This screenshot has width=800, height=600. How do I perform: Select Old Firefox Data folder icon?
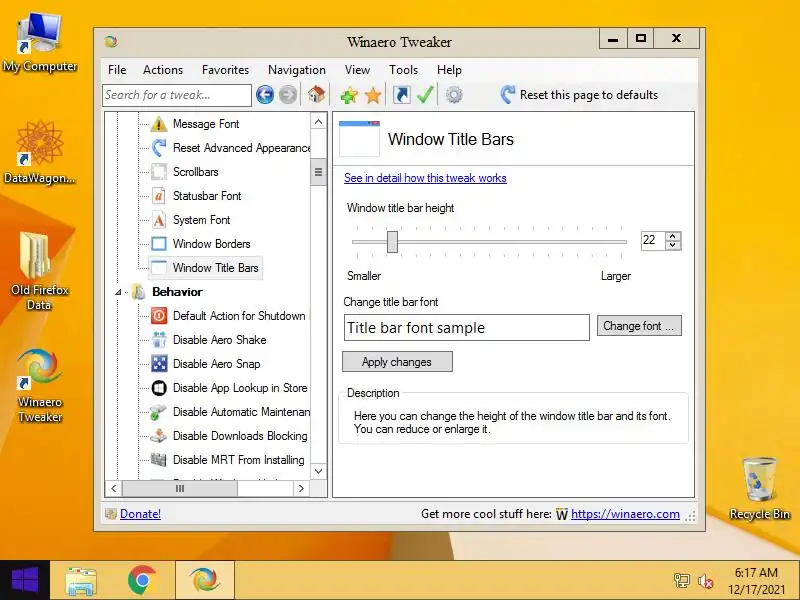tap(39, 271)
